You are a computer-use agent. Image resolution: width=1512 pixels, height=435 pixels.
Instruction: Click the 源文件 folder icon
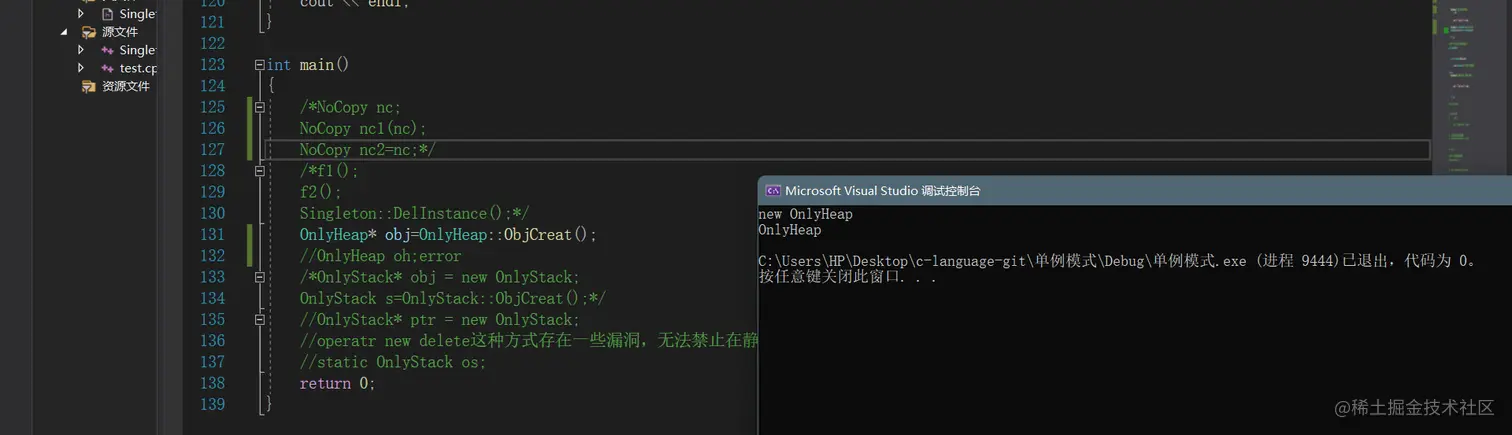click(x=89, y=32)
